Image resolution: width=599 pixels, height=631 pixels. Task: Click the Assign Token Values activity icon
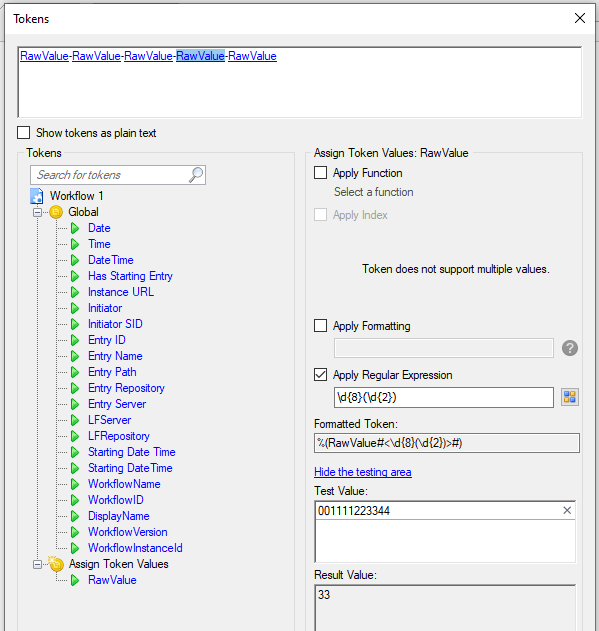pos(56,564)
